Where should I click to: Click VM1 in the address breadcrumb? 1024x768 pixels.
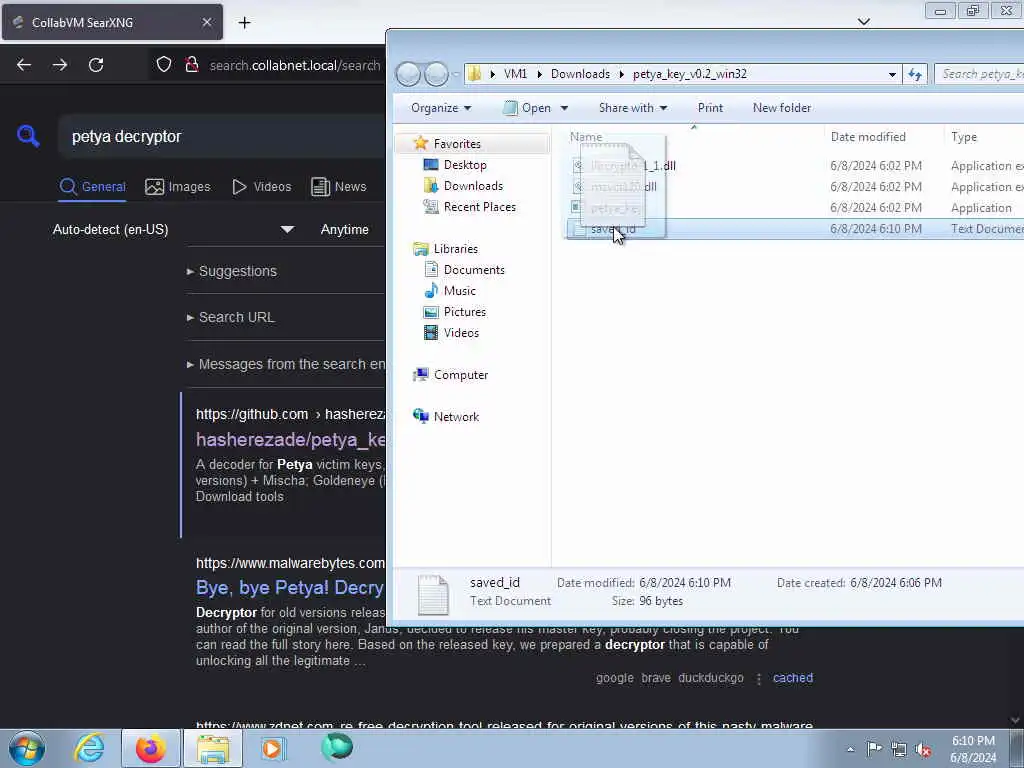pyautogui.click(x=515, y=74)
